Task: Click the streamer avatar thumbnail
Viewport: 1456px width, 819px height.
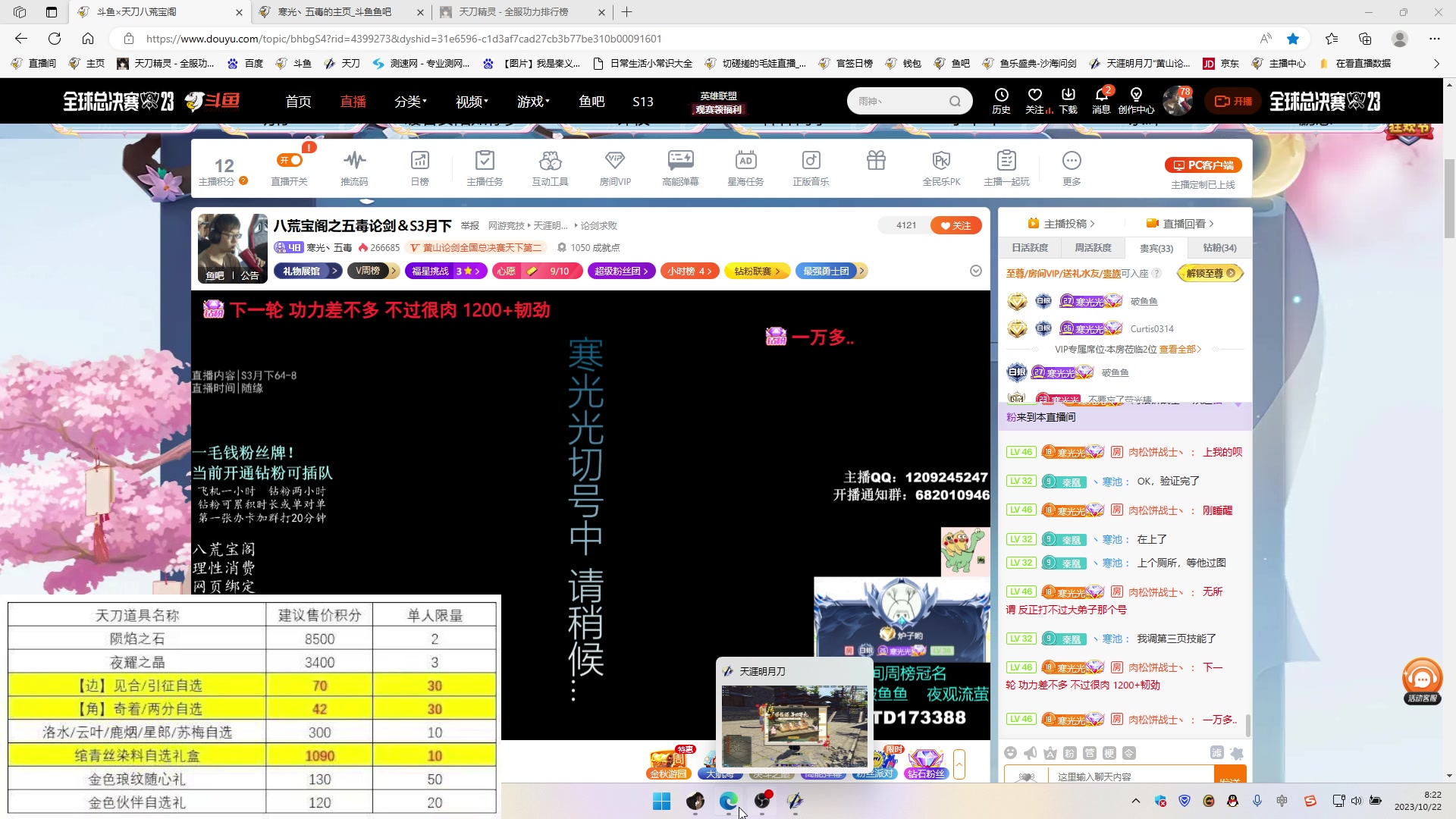Action: tap(233, 248)
